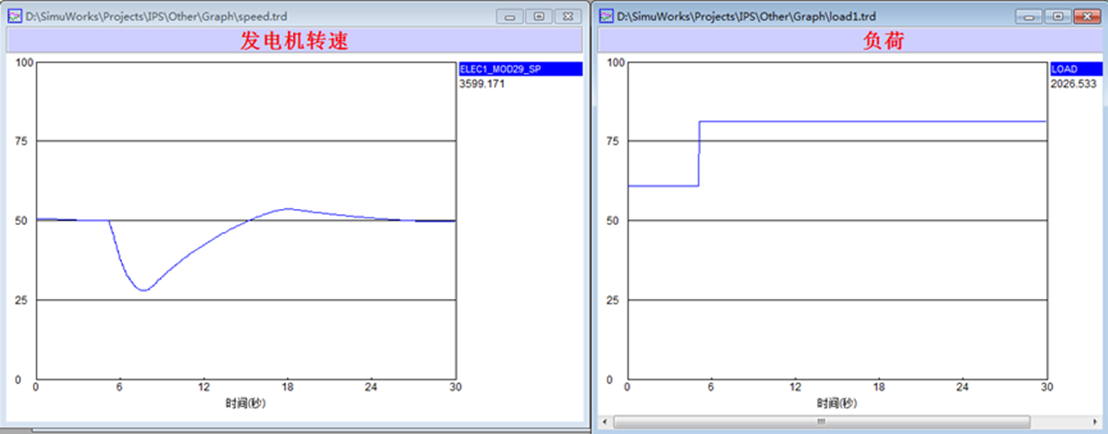
Task: Click the load curve's step-up edge
Action: click(x=699, y=153)
